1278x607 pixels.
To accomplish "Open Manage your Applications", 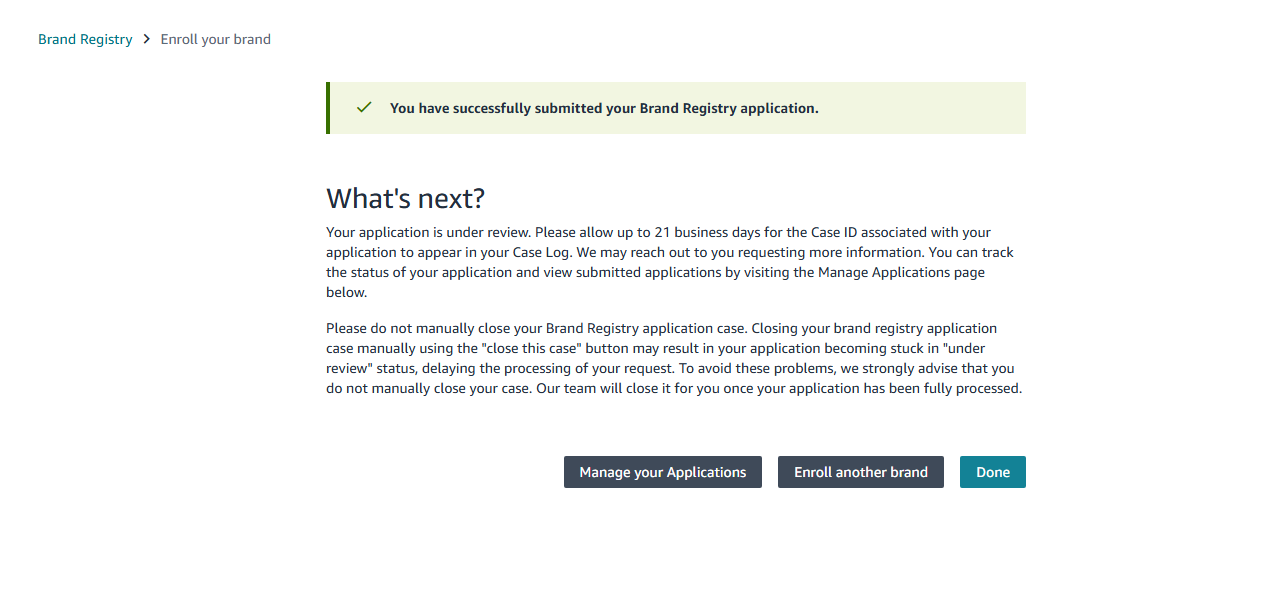I will [662, 472].
